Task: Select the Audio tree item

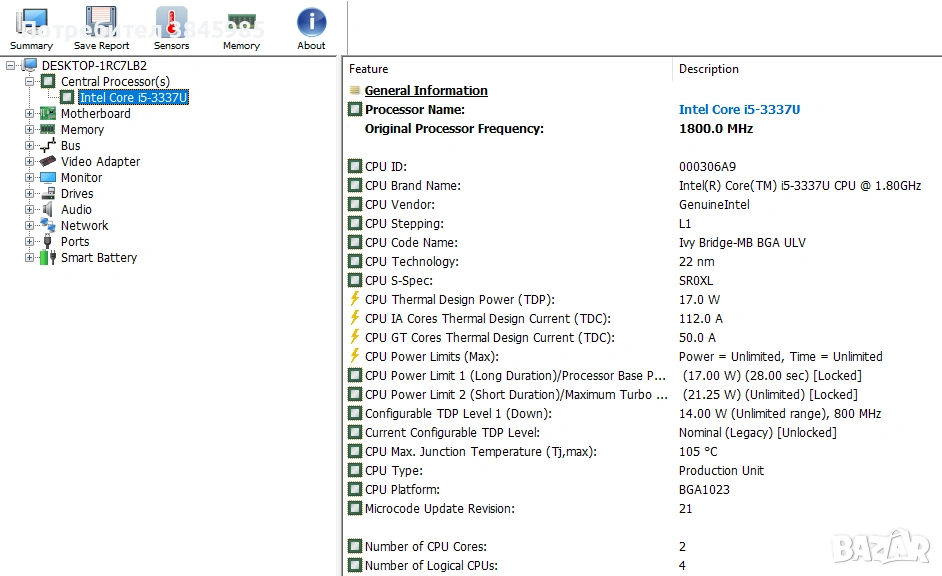Action: (x=76, y=210)
